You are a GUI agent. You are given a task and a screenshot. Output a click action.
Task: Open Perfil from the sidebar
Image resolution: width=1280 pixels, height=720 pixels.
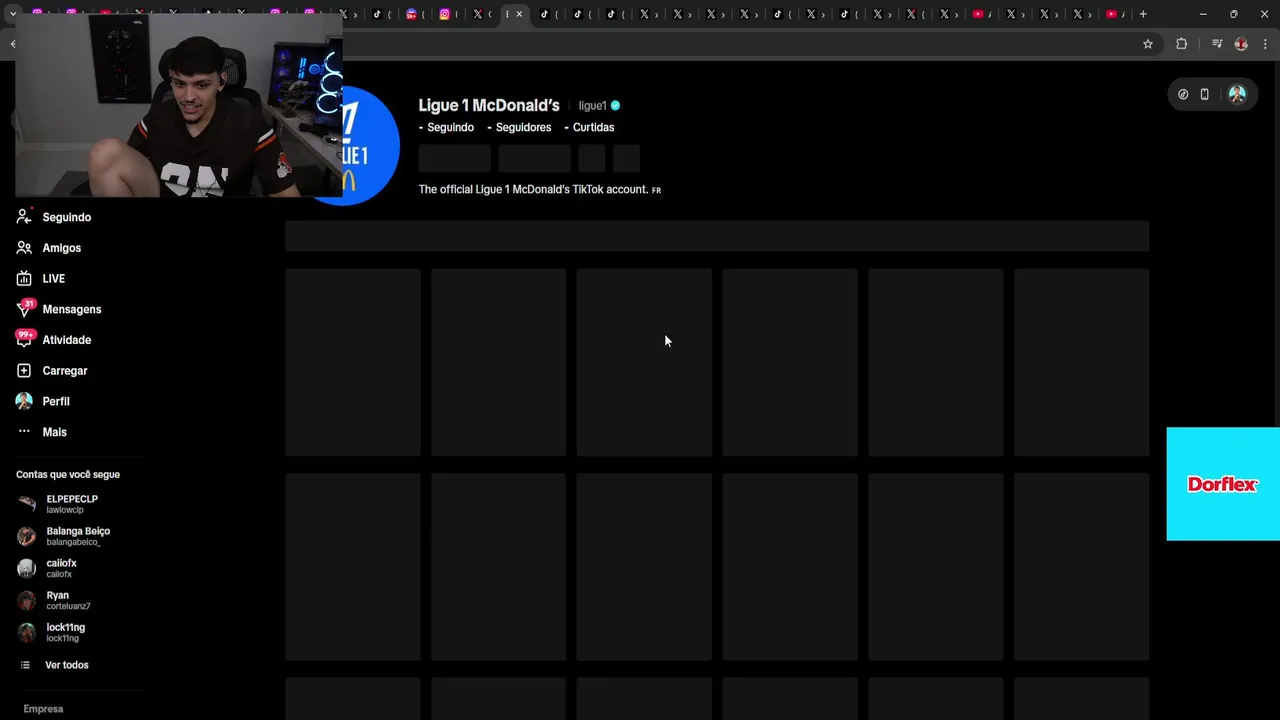click(x=55, y=401)
